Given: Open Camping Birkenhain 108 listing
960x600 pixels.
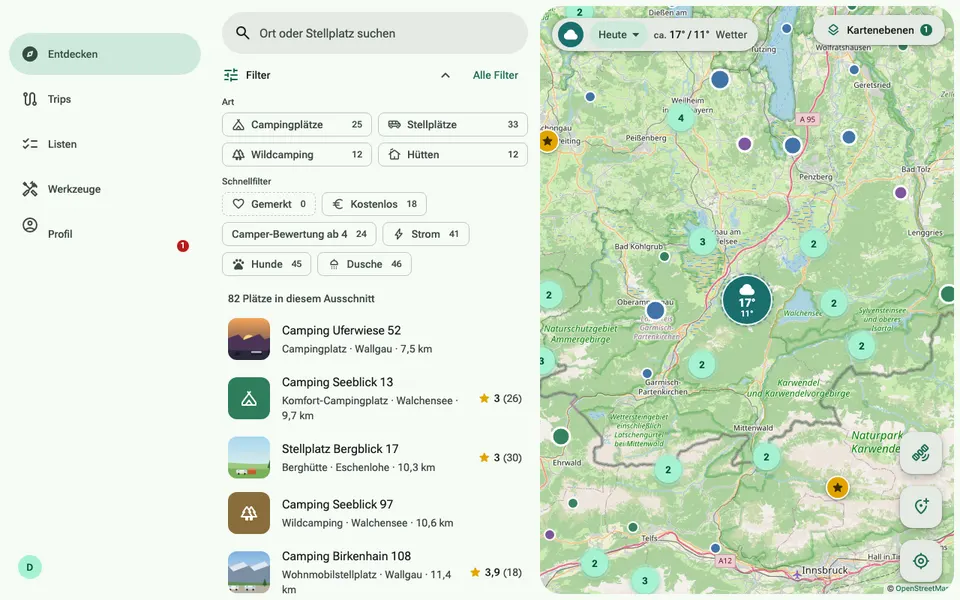Looking at the screenshot, I should 375,572.
